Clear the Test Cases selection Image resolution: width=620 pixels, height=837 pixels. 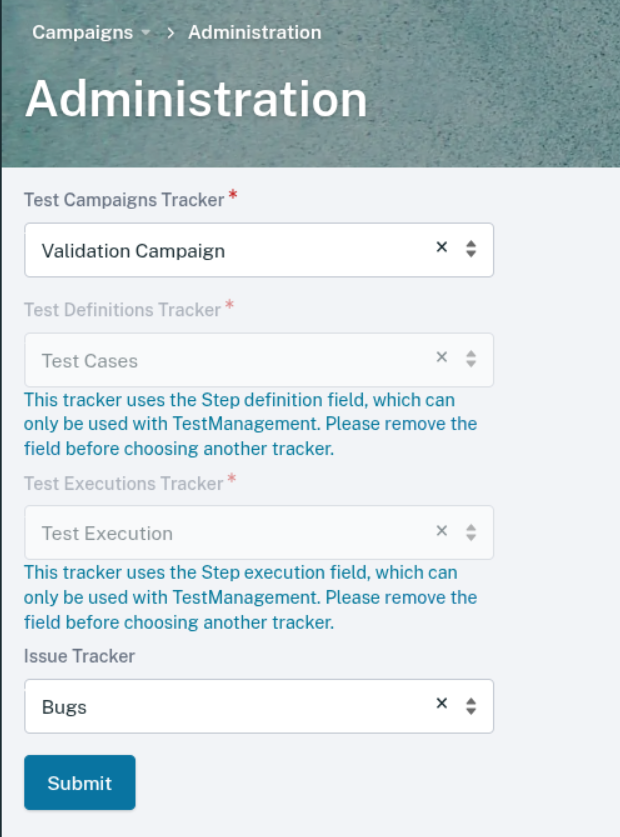pos(441,358)
